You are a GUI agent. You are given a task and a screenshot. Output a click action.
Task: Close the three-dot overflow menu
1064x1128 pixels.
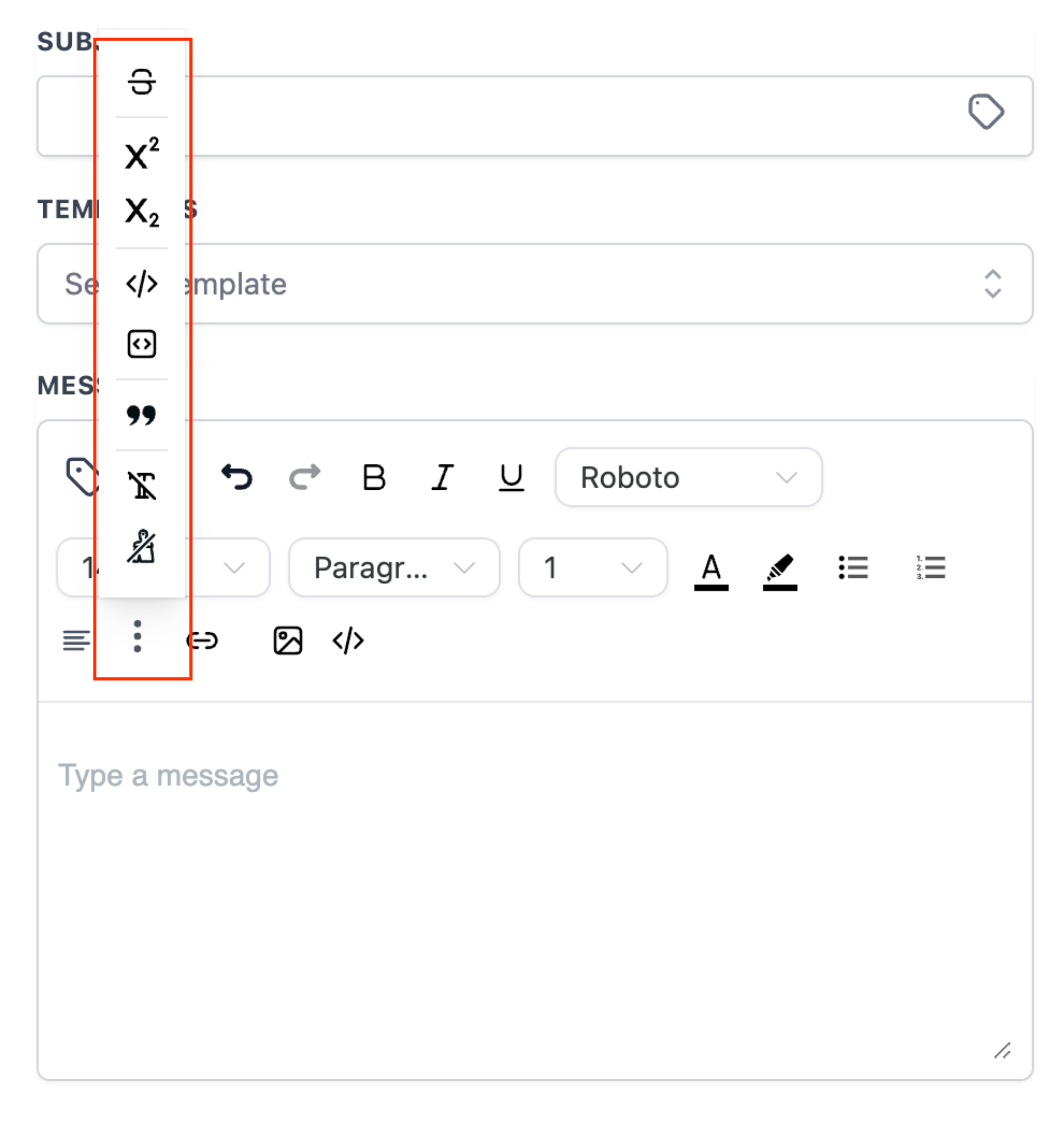(138, 636)
